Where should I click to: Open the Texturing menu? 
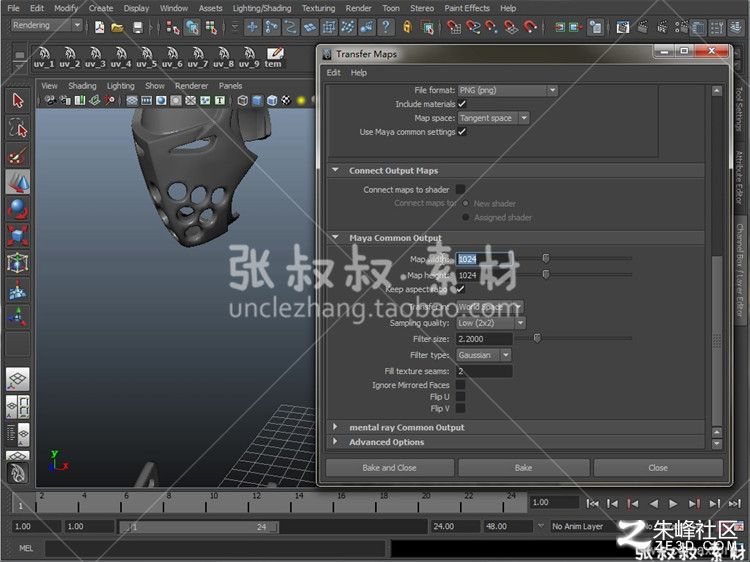[x=318, y=8]
